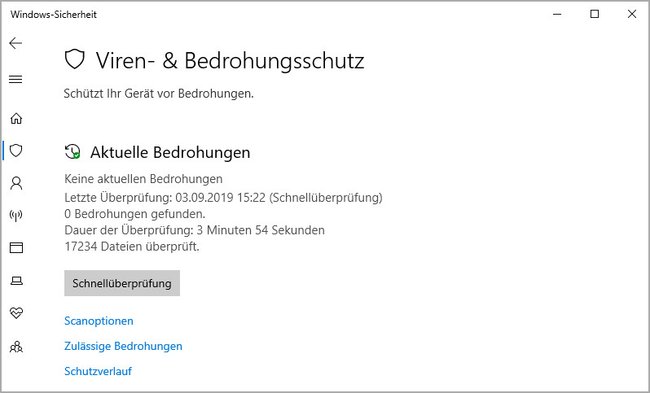Open the Schutzverlauf link

point(98,371)
